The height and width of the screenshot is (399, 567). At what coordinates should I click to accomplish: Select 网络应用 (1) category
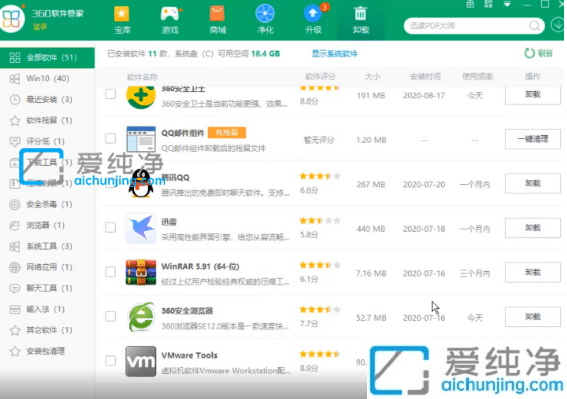(x=47, y=267)
